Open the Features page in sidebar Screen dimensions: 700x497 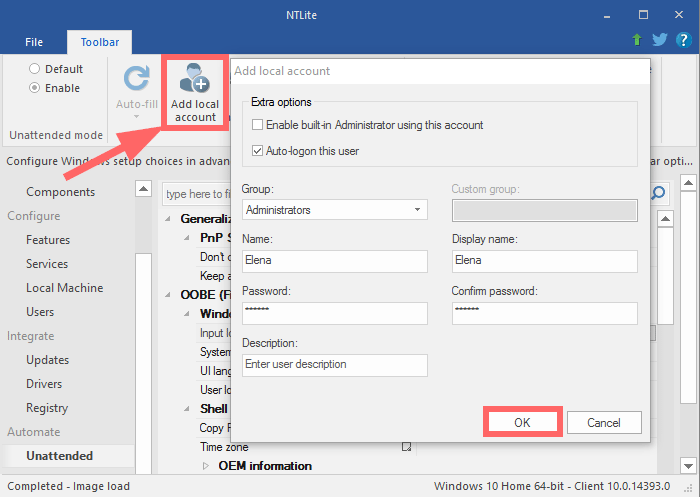click(x=48, y=240)
